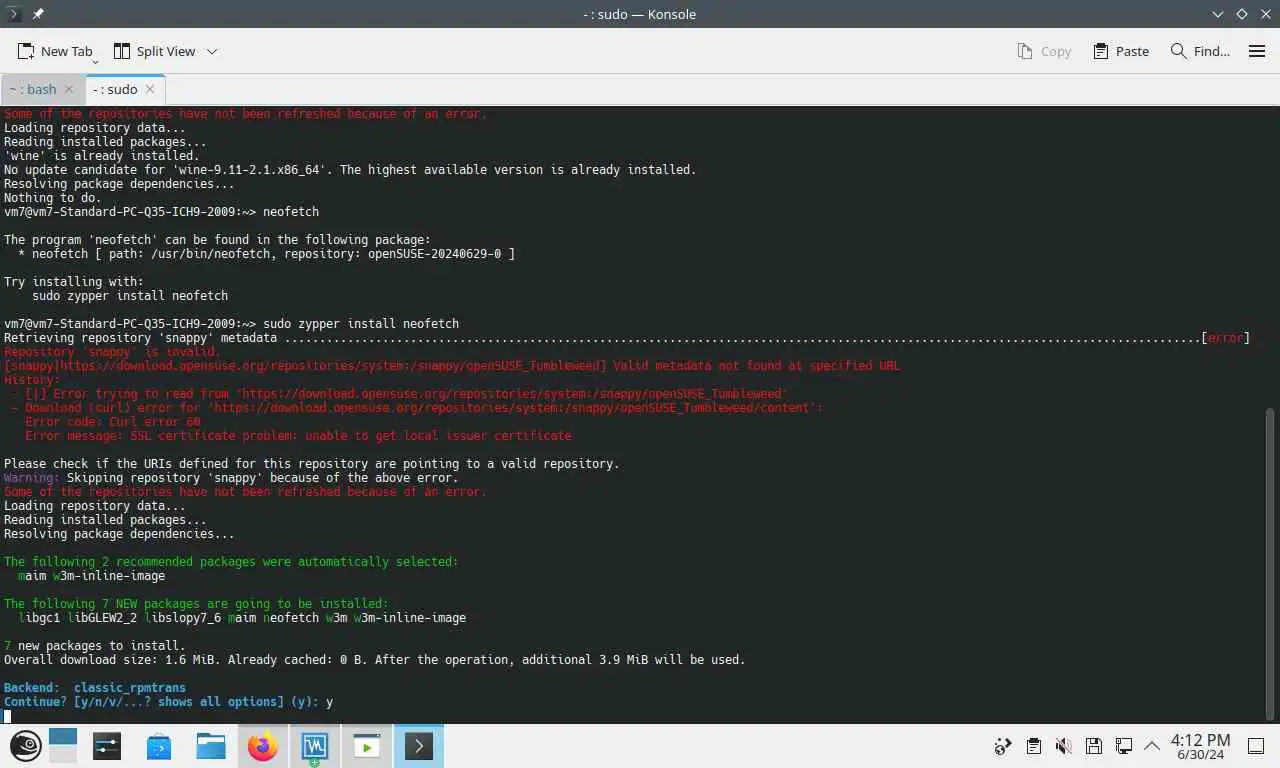Open the floppy disk tray icon
The height and width of the screenshot is (768, 1280).
[x=1093, y=746]
